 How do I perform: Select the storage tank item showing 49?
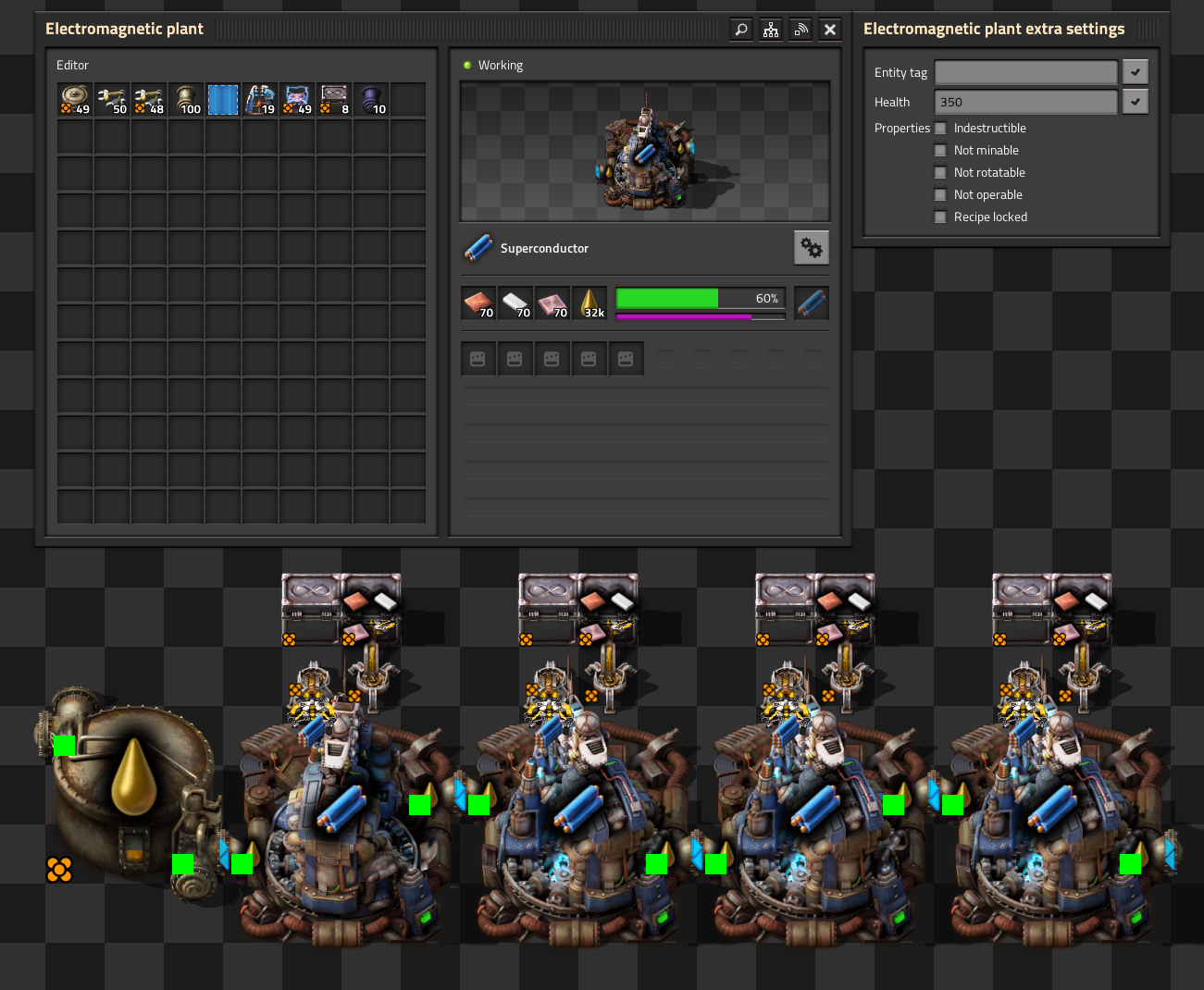point(75,99)
